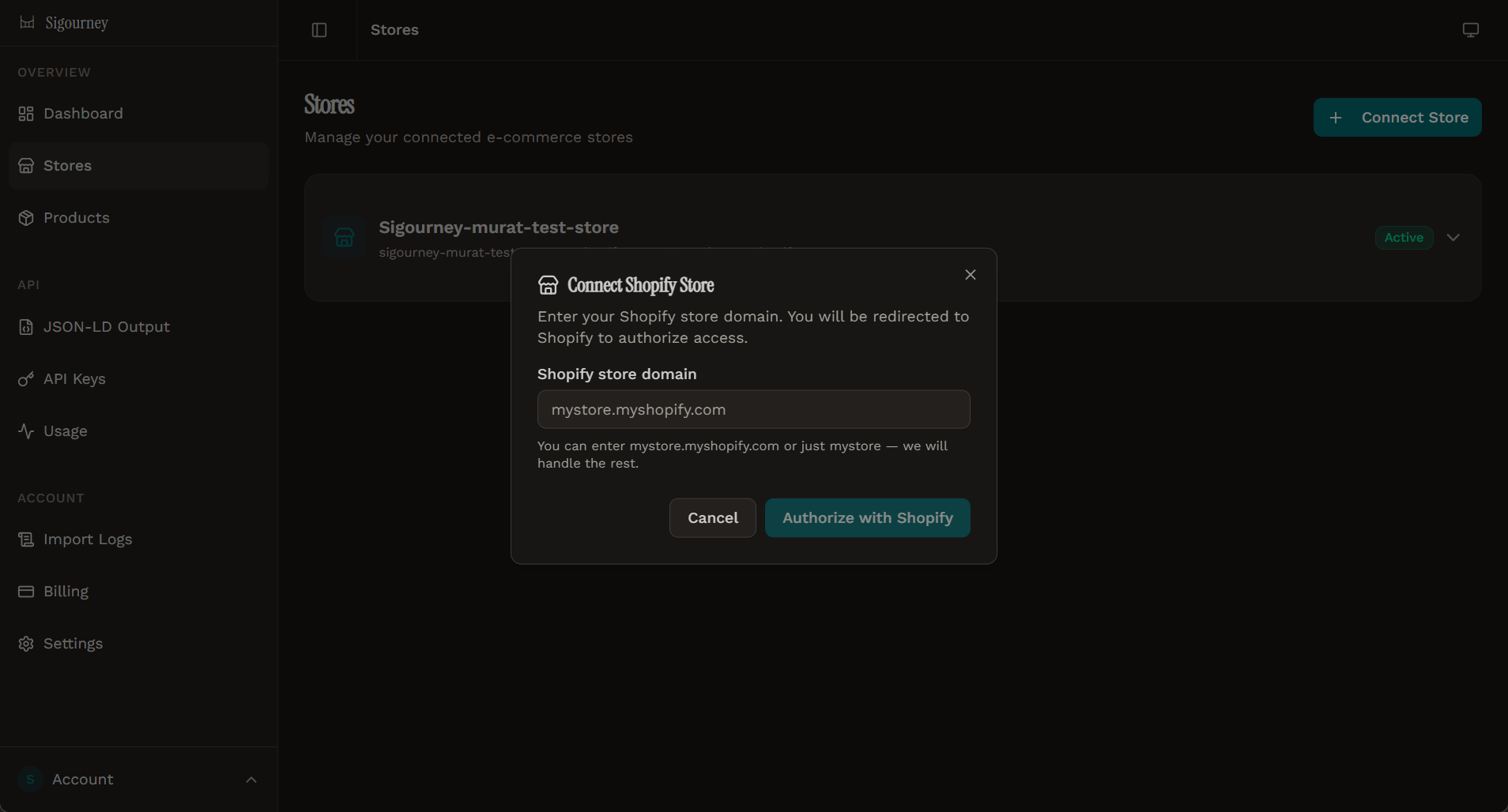Open the Account menu label
Viewport: 1508px width, 812px height.
click(x=83, y=780)
